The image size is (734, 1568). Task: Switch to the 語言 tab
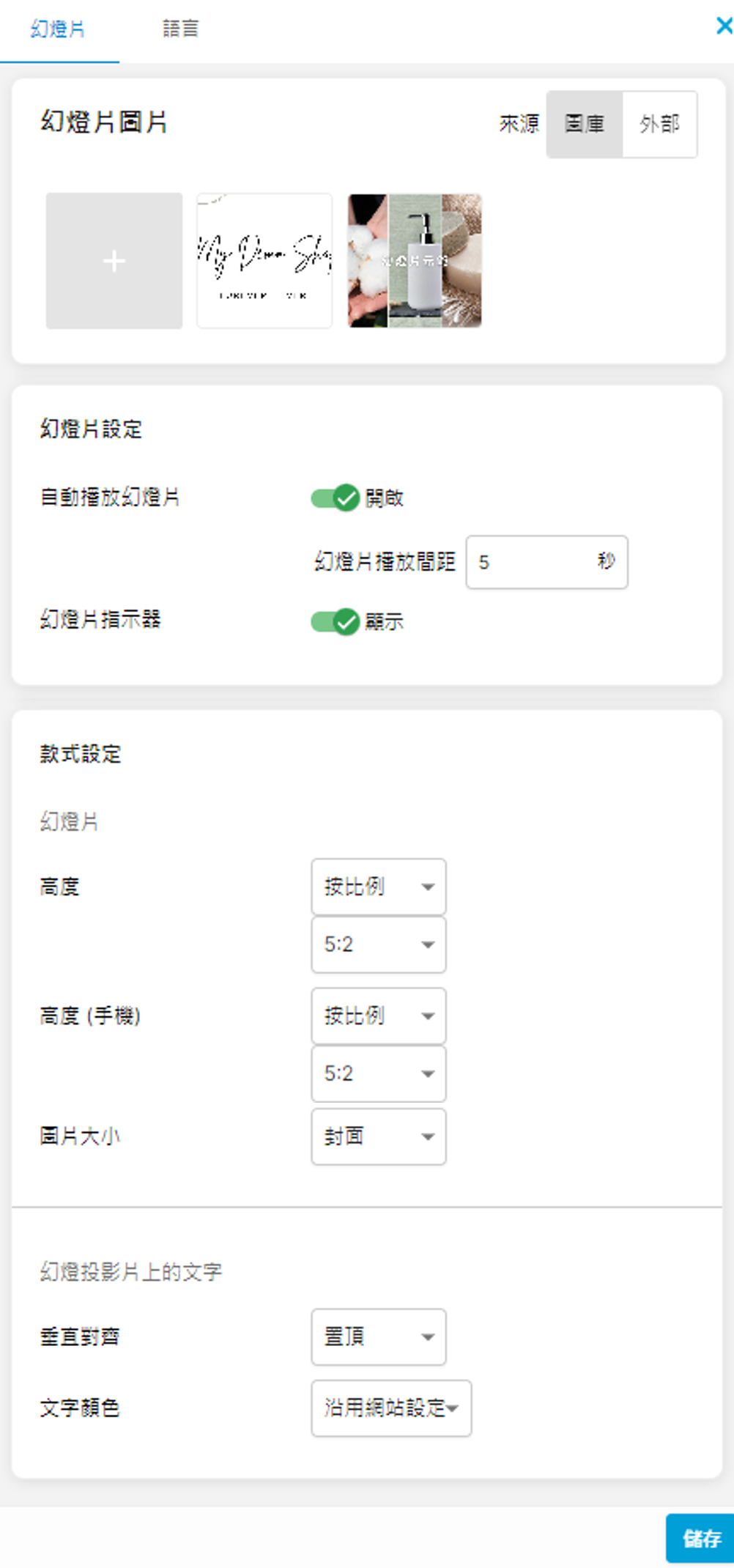click(x=180, y=29)
